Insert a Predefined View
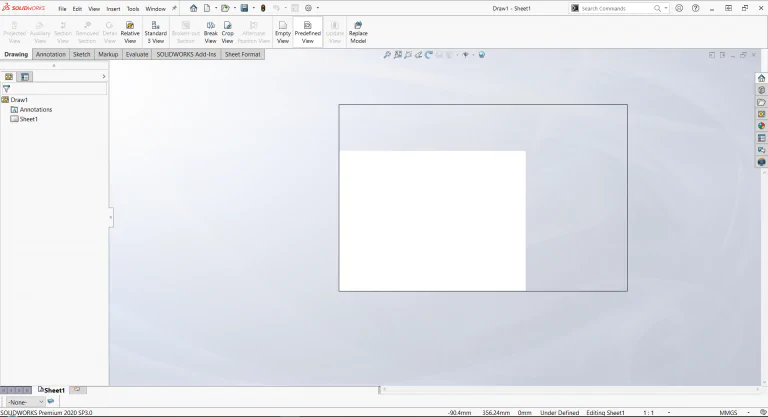The width and height of the screenshot is (768, 417). pos(308,32)
